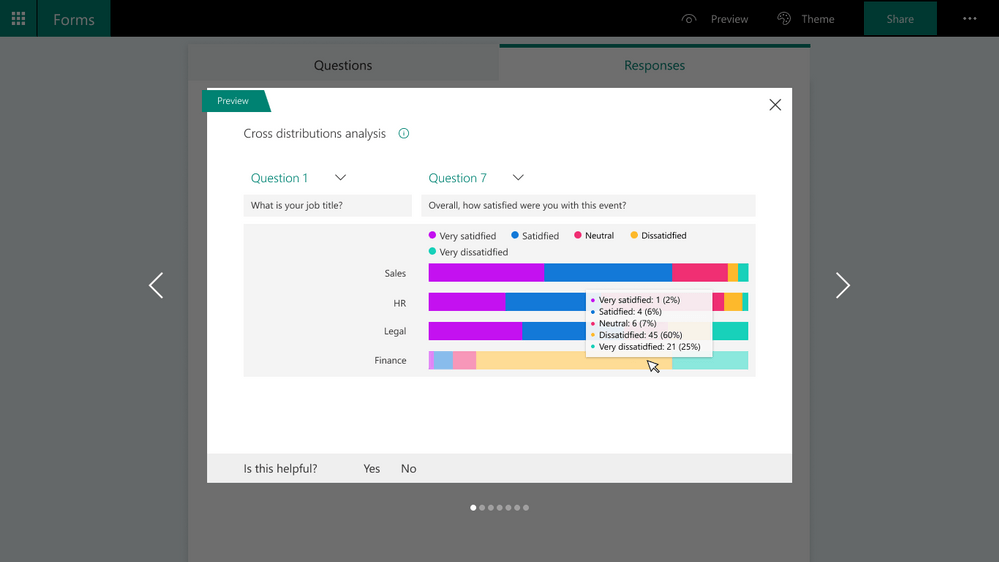Open the more options ellipsis menu
The width and height of the screenshot is (999, 562).
click(970, 18)
